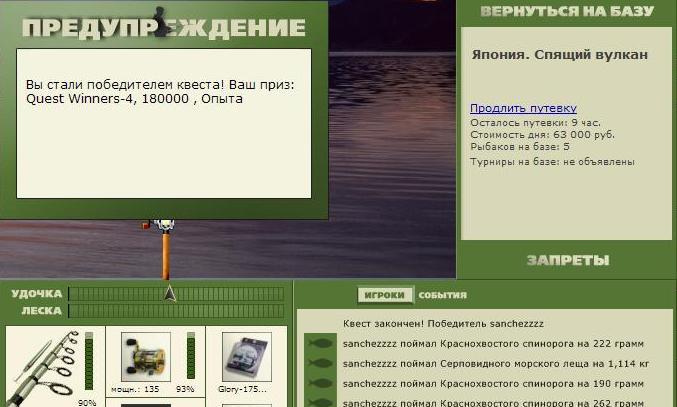The width and height of the screenshot is (677, 407).
Task: Click Турниры на базе: не объявлены line
Action: 552,162
